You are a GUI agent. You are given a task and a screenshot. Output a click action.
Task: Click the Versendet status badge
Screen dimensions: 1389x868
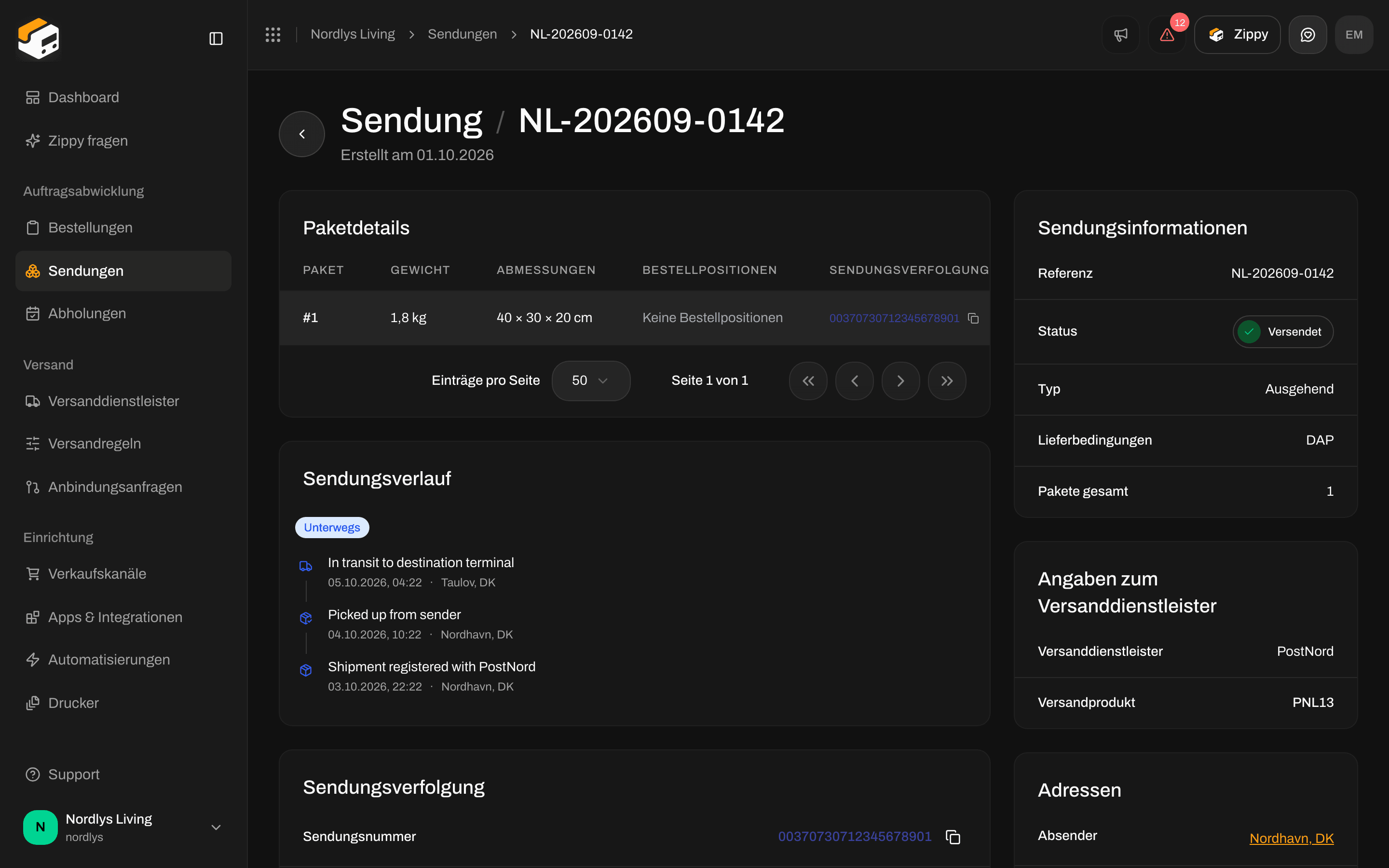click(x=1283, y=332)
